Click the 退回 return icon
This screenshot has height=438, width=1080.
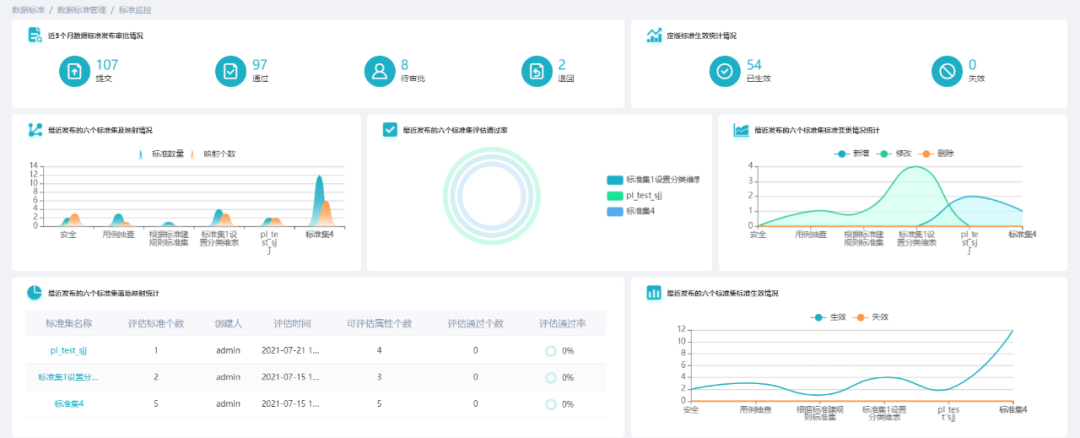click(x=537, y=71)
